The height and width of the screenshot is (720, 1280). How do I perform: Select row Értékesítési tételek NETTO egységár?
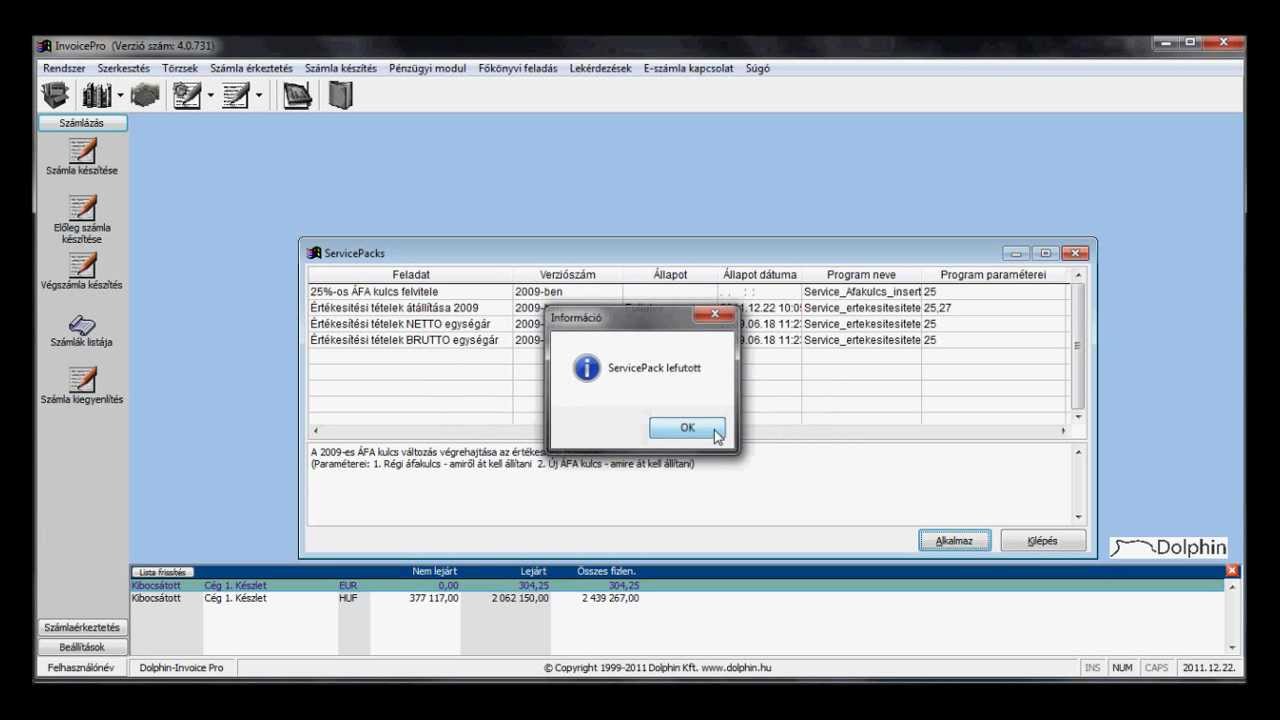(689, 324)
